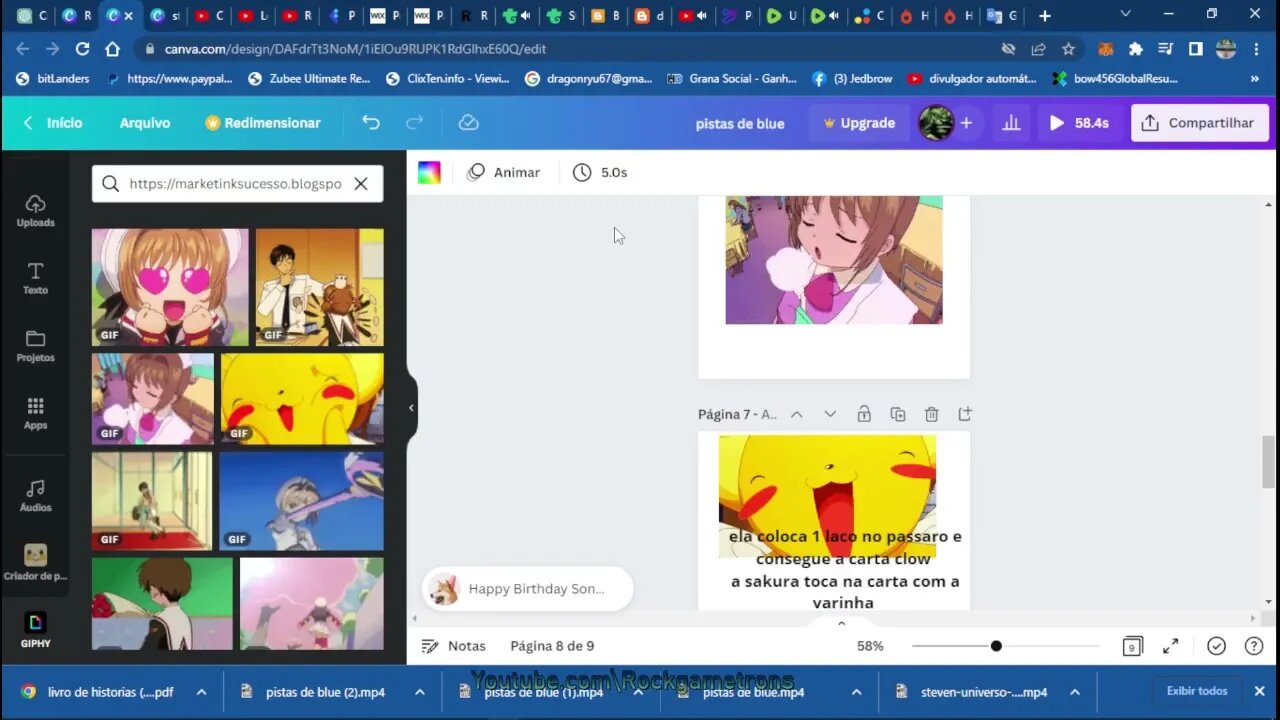The height and width of the screenshot is (720, 1280).
Task: Close the downloads bar
Action: tap(1259, 691)
